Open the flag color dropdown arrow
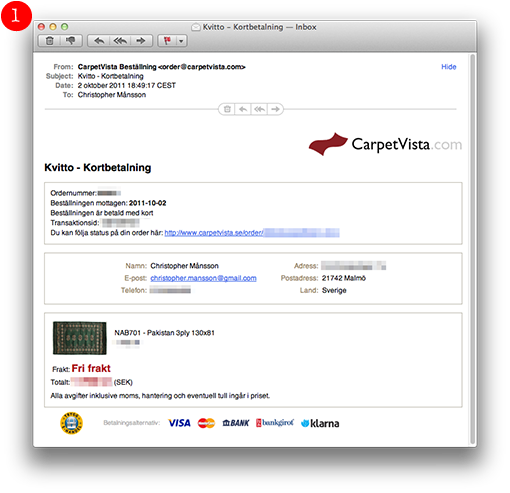Screen dimensions: 510x493 point(181,41)
